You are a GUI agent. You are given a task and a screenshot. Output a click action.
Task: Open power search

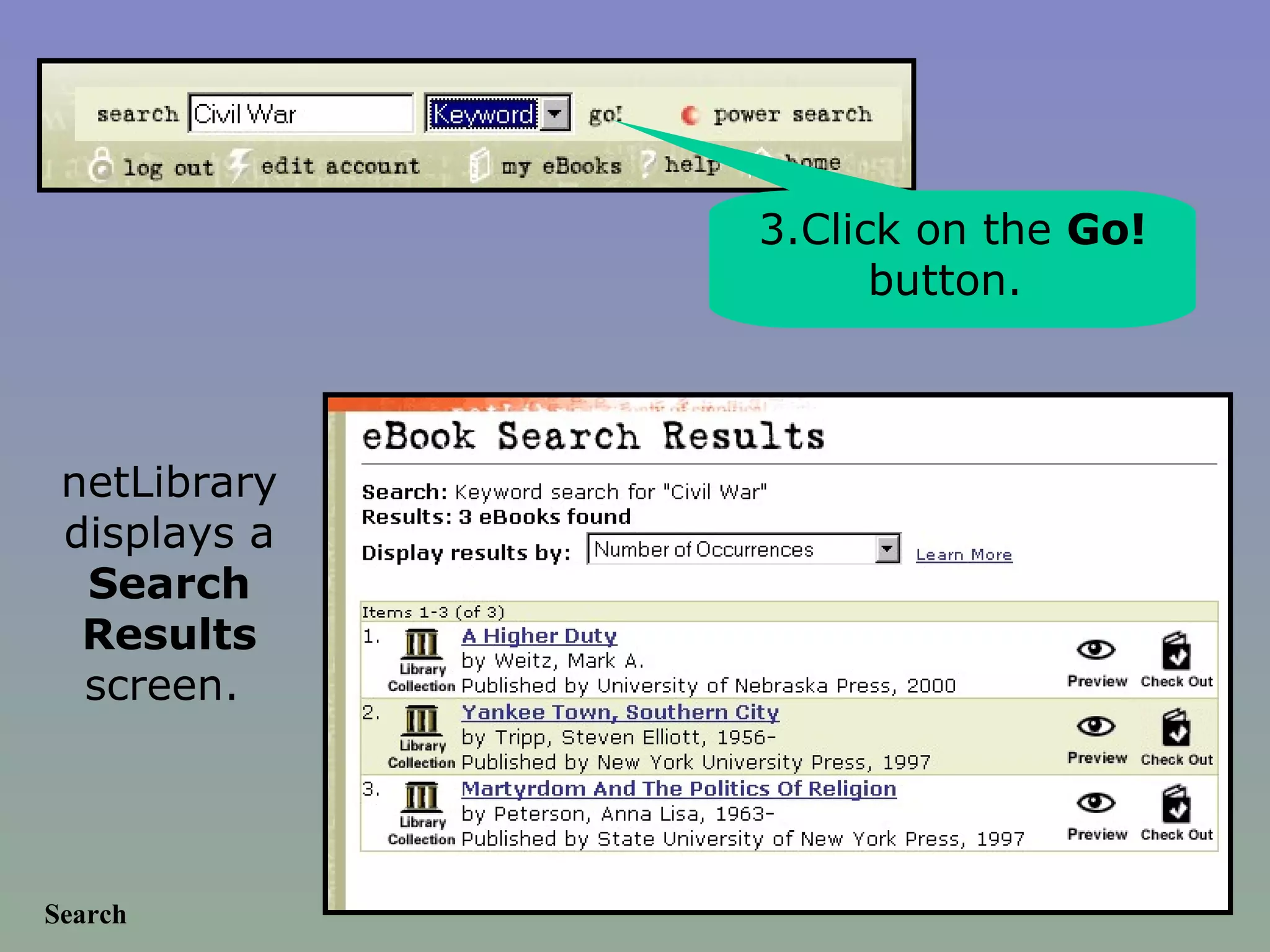click(x=793, y=114)
